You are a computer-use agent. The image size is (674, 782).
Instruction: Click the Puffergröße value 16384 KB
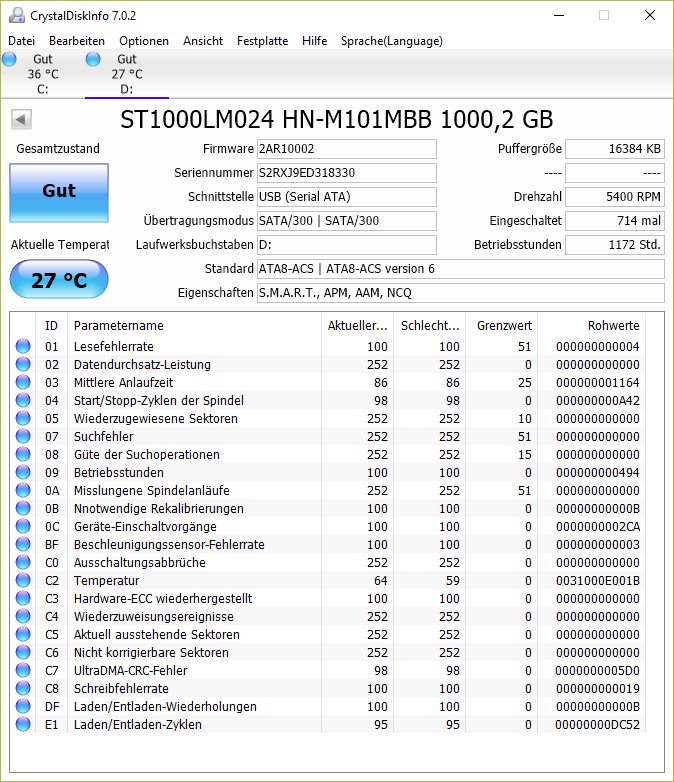coord(615,149)
